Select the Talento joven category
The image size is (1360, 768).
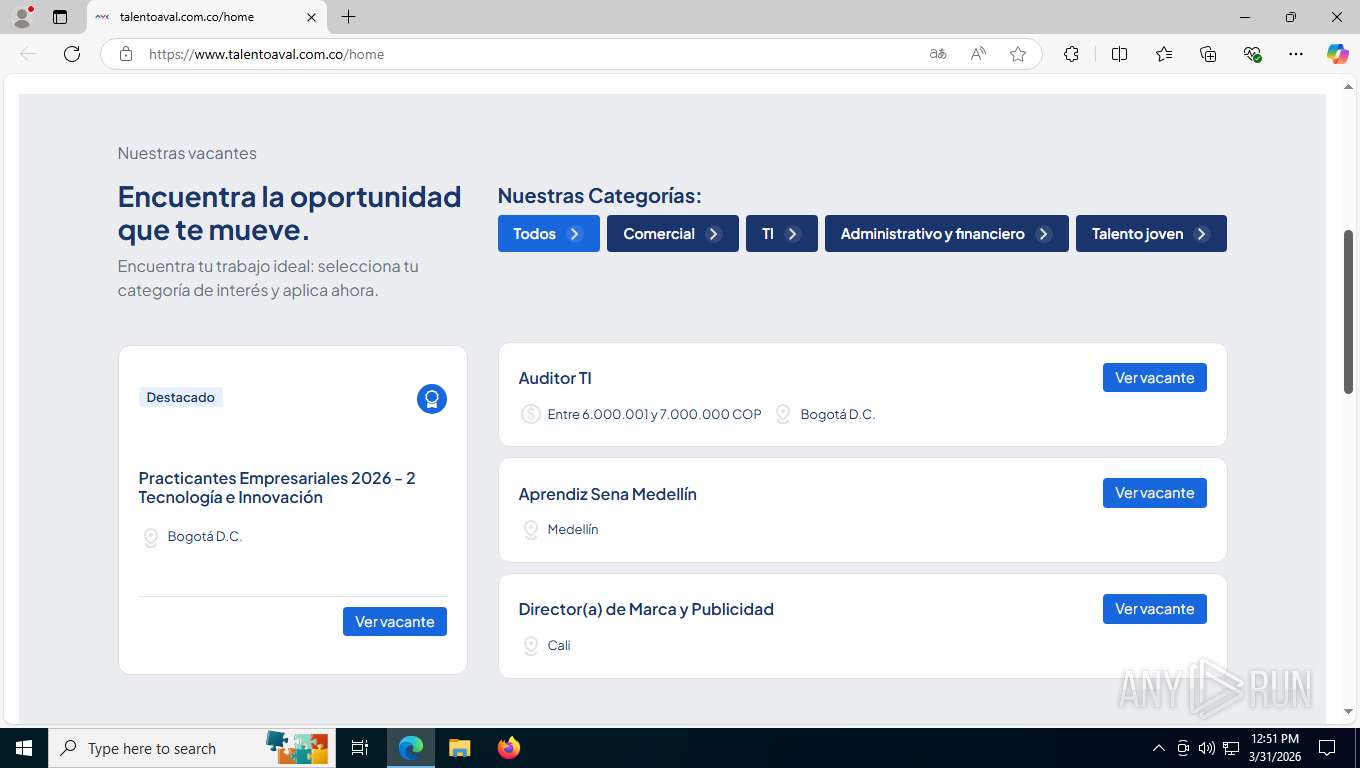[x=1151, y=234]
